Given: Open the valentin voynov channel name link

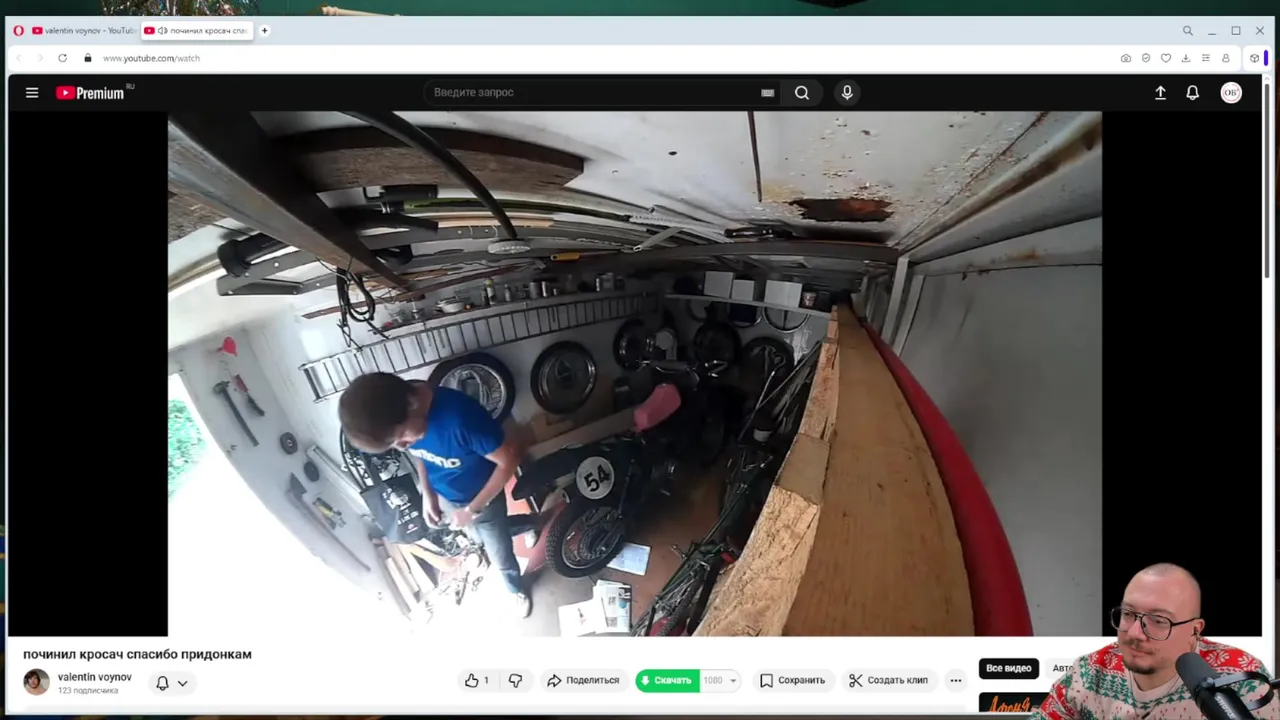Looking at the screenshot, I should point(94,677).
